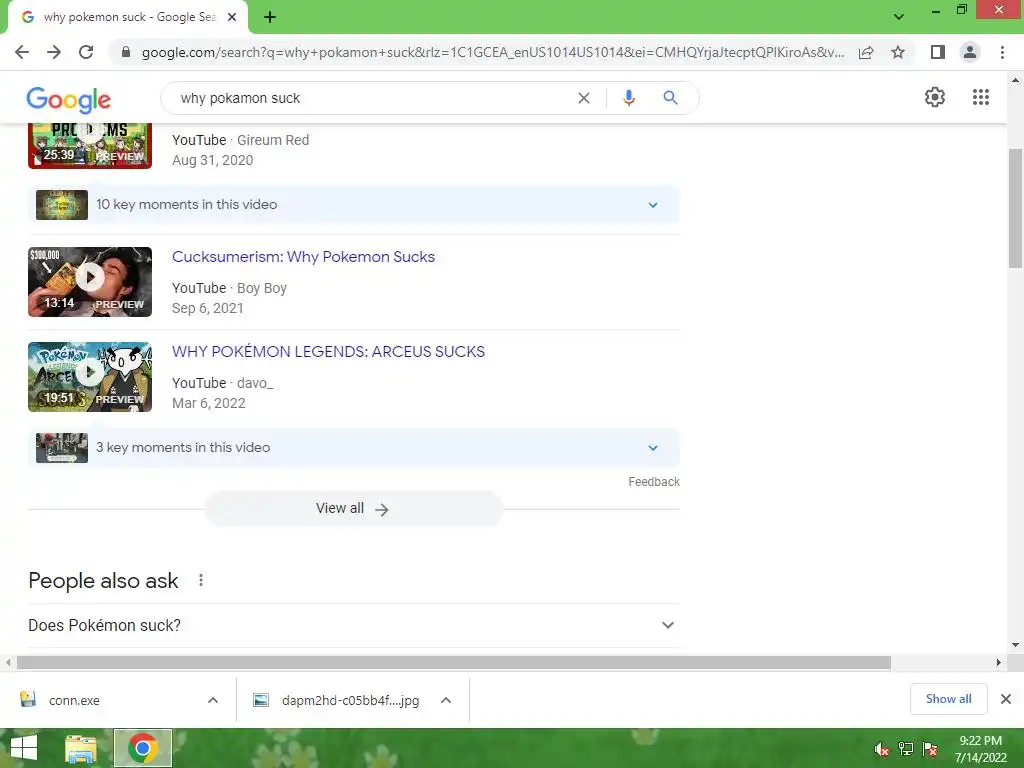The width and height of the screenshot is (1024, 768).
Task: Play the 25:39 video thumbnail
Action: coord(90,145)
